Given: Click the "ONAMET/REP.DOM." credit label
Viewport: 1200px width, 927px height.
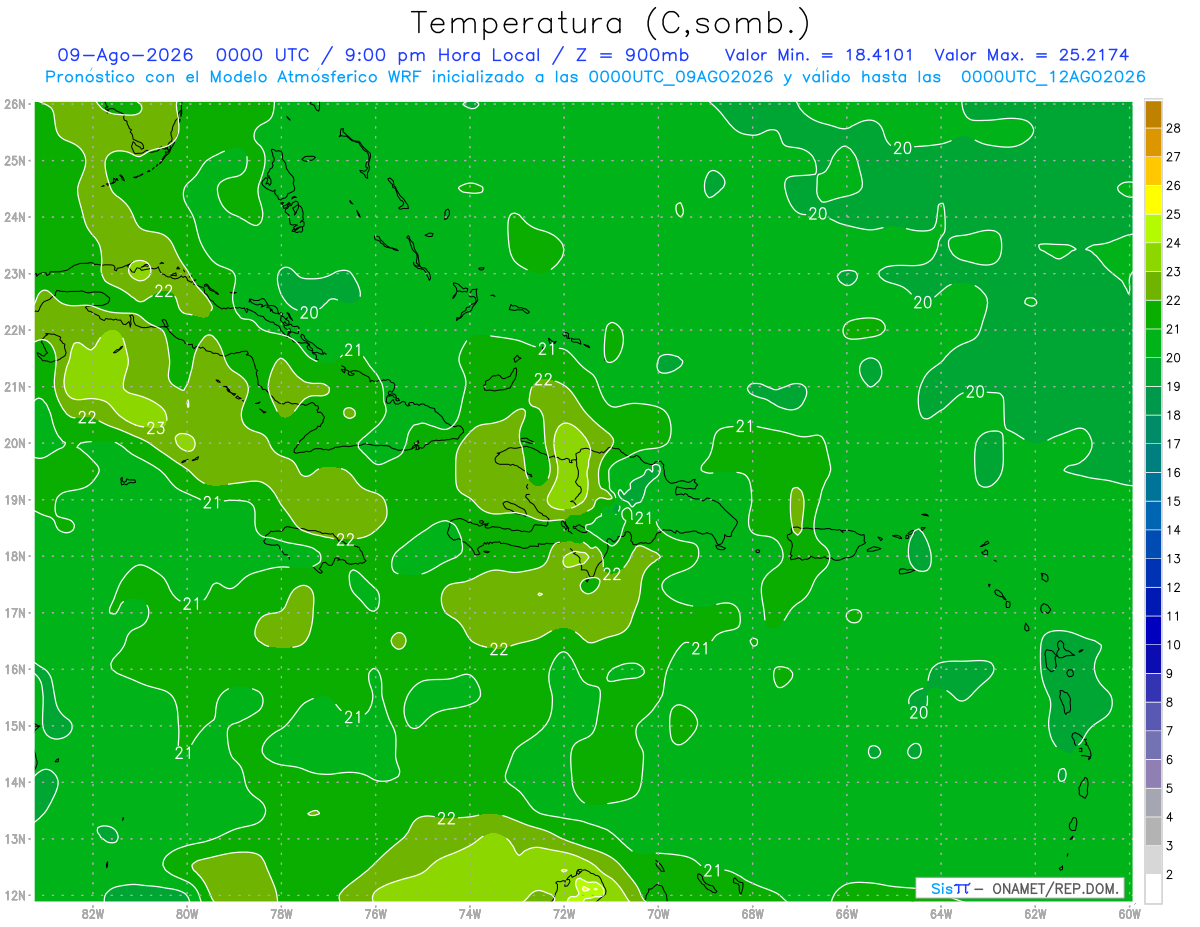Looking at the screenshot, I should [1056, 888].
